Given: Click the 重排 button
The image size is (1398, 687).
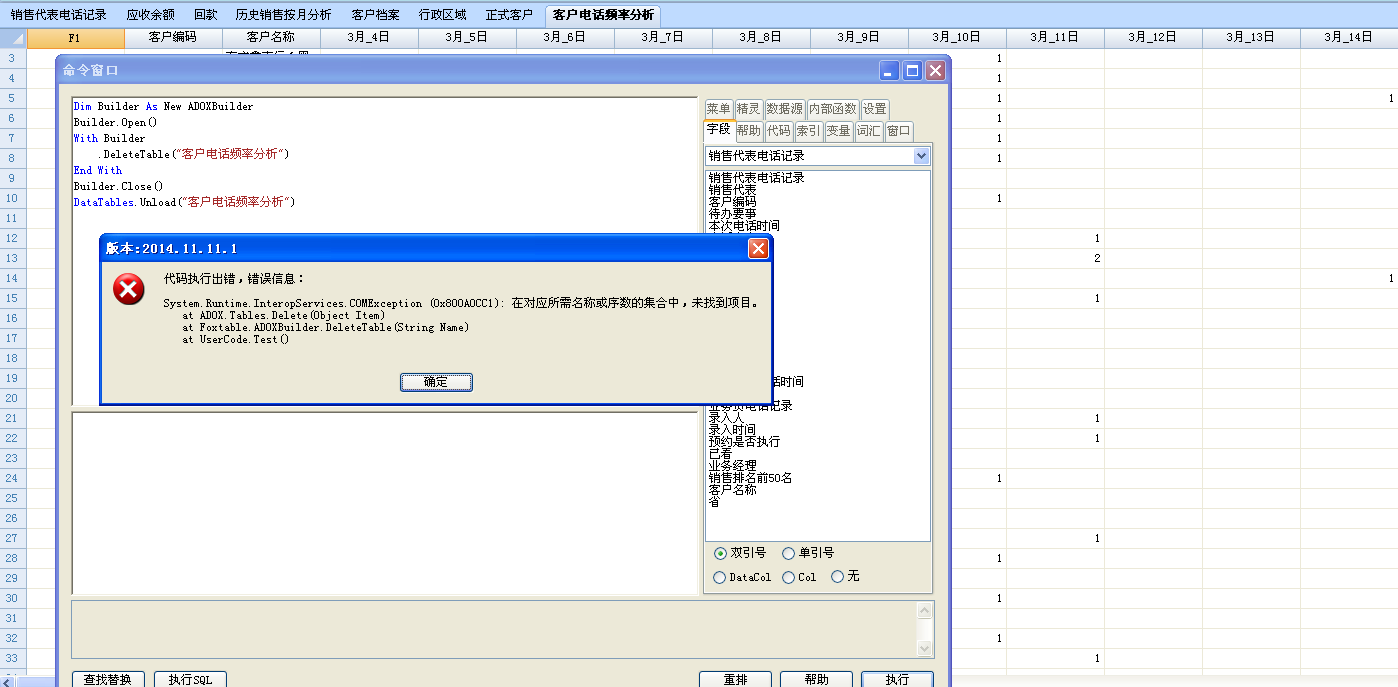Looking at the screenshot, I should click(735, 679).
